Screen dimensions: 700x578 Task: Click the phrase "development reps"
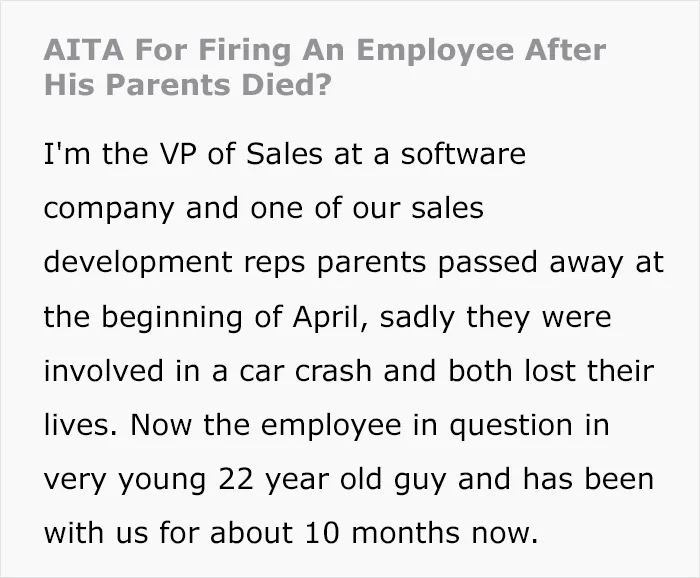(175, 263)
